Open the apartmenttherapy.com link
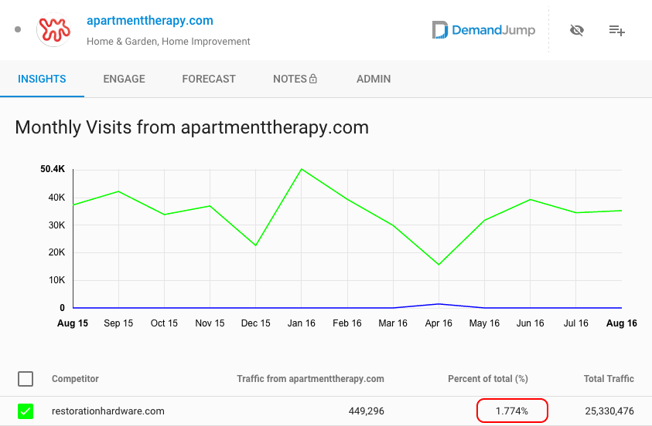 click(150, 20)
